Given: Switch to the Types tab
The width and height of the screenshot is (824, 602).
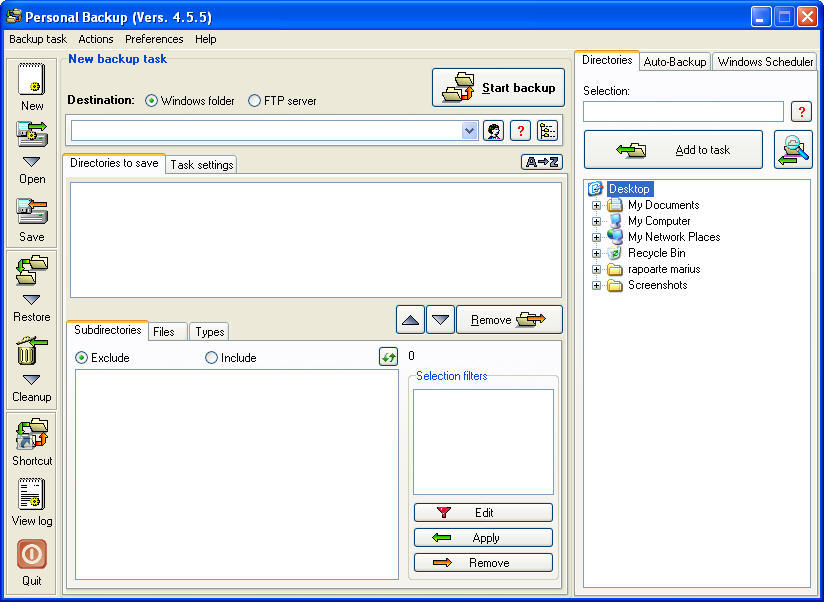Looking at the screenshot, I should click(x=209, y=331).
